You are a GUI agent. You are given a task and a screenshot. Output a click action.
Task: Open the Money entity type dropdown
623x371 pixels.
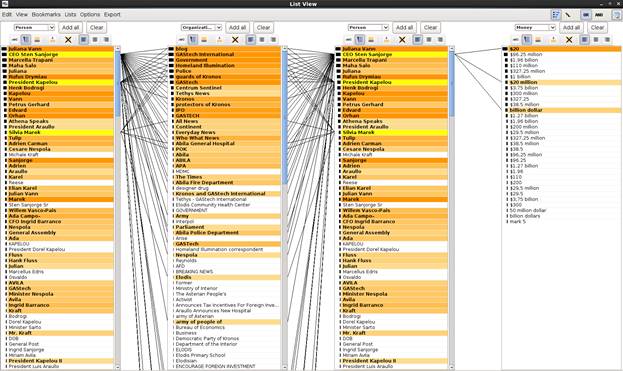pos(535,27)
